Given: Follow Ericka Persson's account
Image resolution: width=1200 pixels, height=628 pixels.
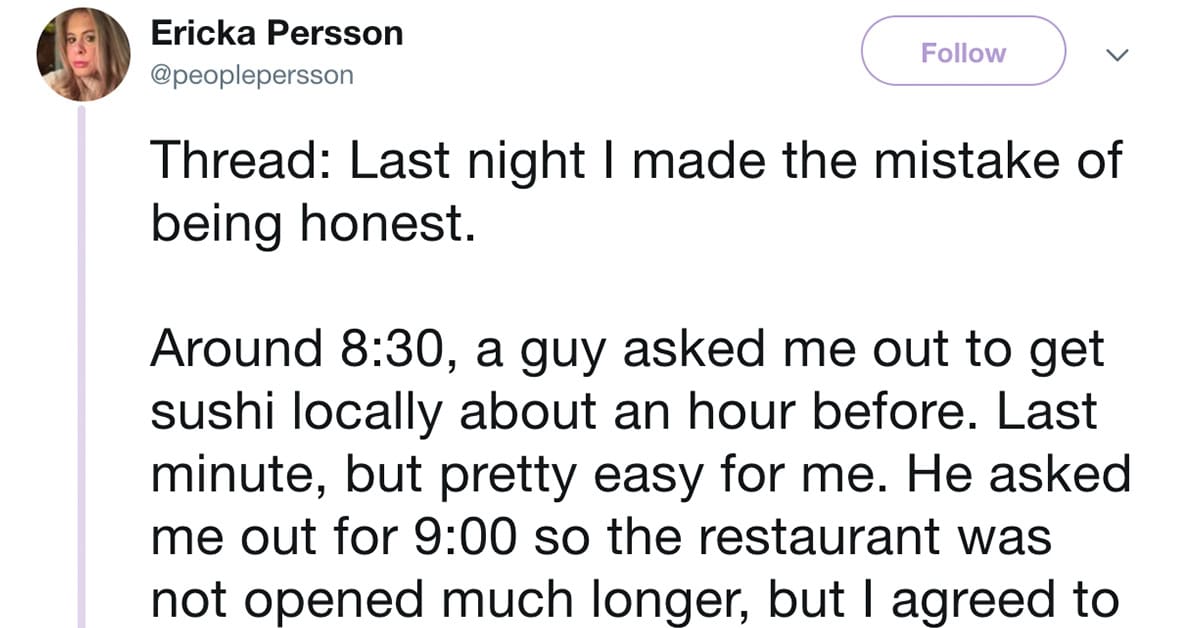Looking at the screenshot, I should pyautogui.click(x=963, y=52).
